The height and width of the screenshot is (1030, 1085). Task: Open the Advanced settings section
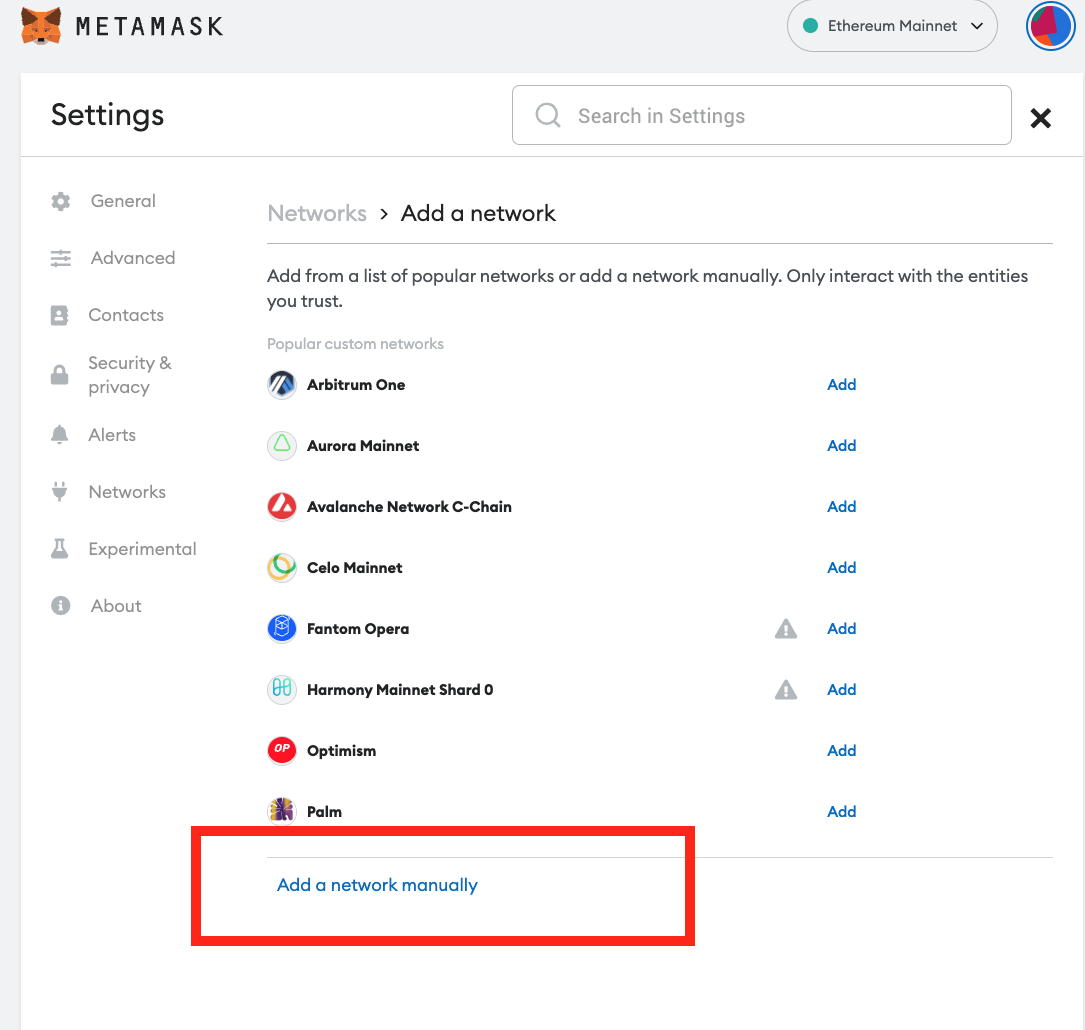(x=133, y=258)
